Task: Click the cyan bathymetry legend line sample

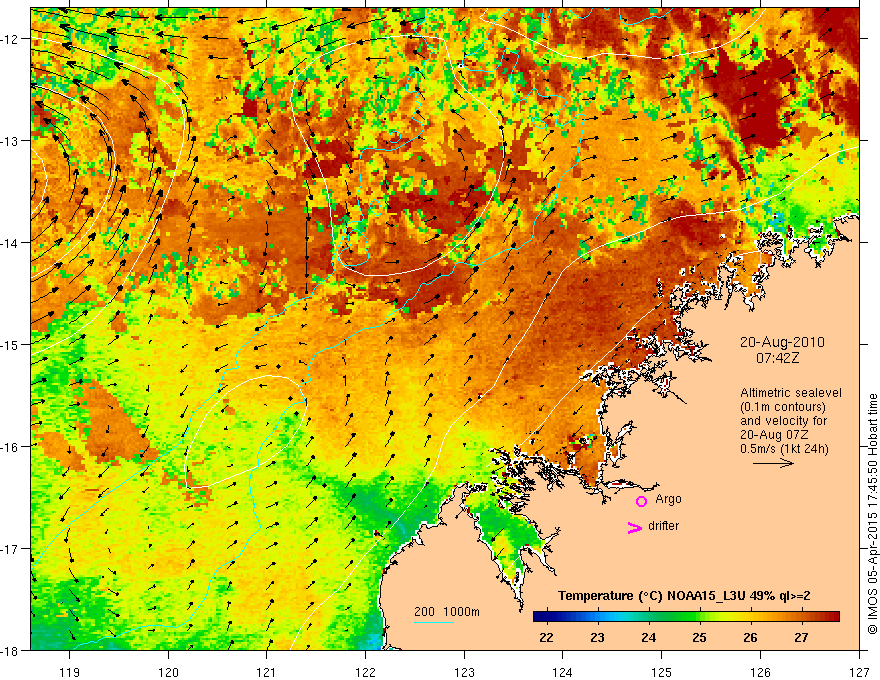Action: click(x=434, y=622)
